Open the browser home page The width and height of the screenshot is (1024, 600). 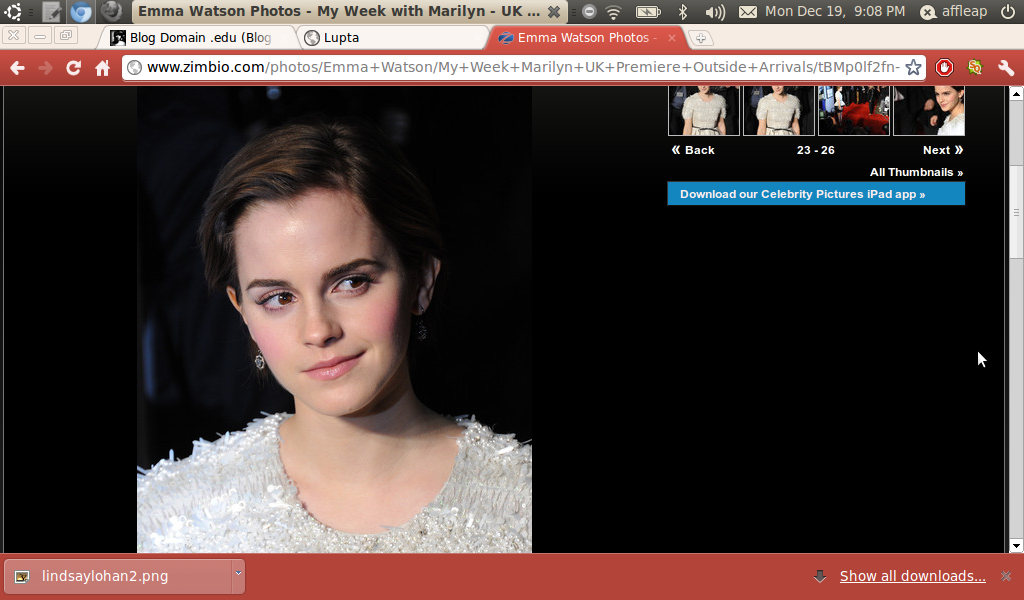pos(103,68)
